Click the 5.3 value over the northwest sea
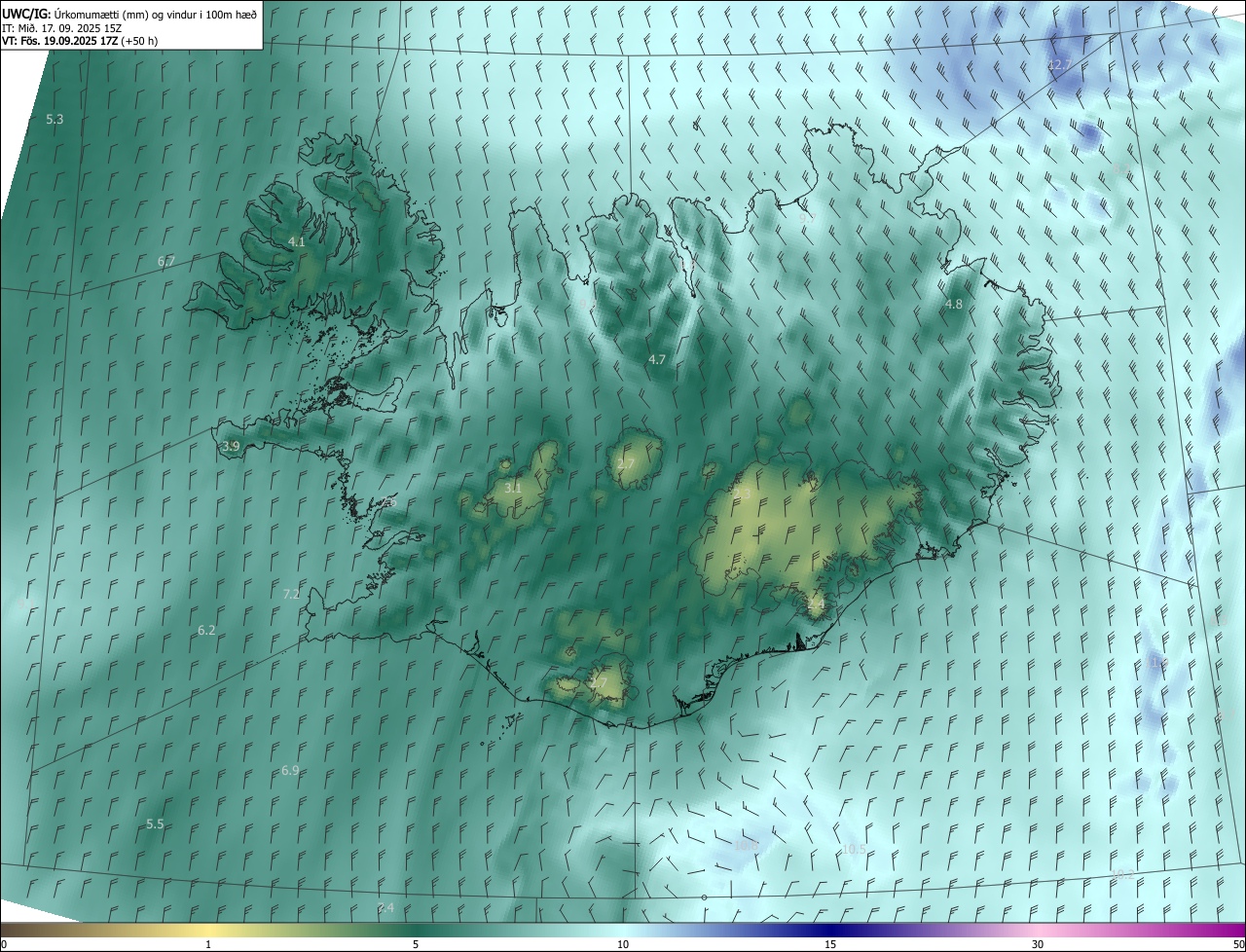Screen dimensions: 1246x952 (x=55, y=119)
